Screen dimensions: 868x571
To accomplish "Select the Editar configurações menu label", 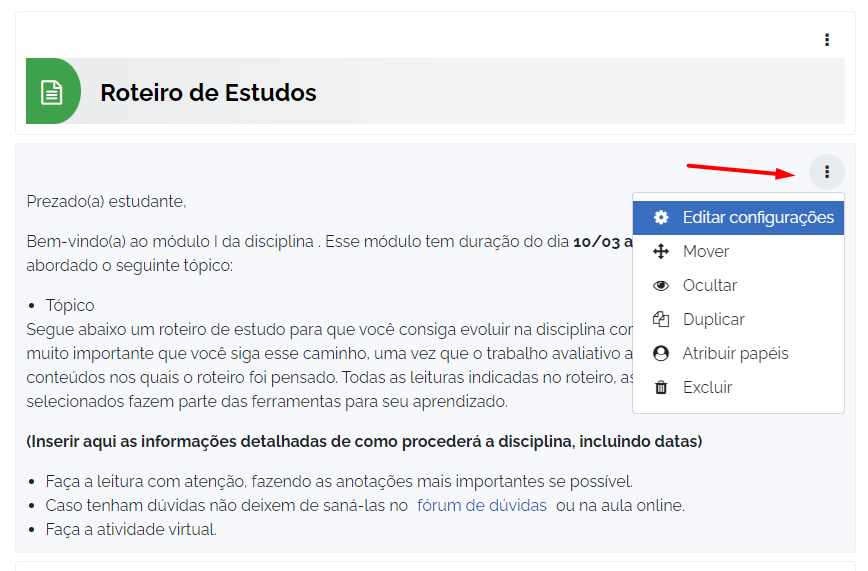I will pos(757,218).
